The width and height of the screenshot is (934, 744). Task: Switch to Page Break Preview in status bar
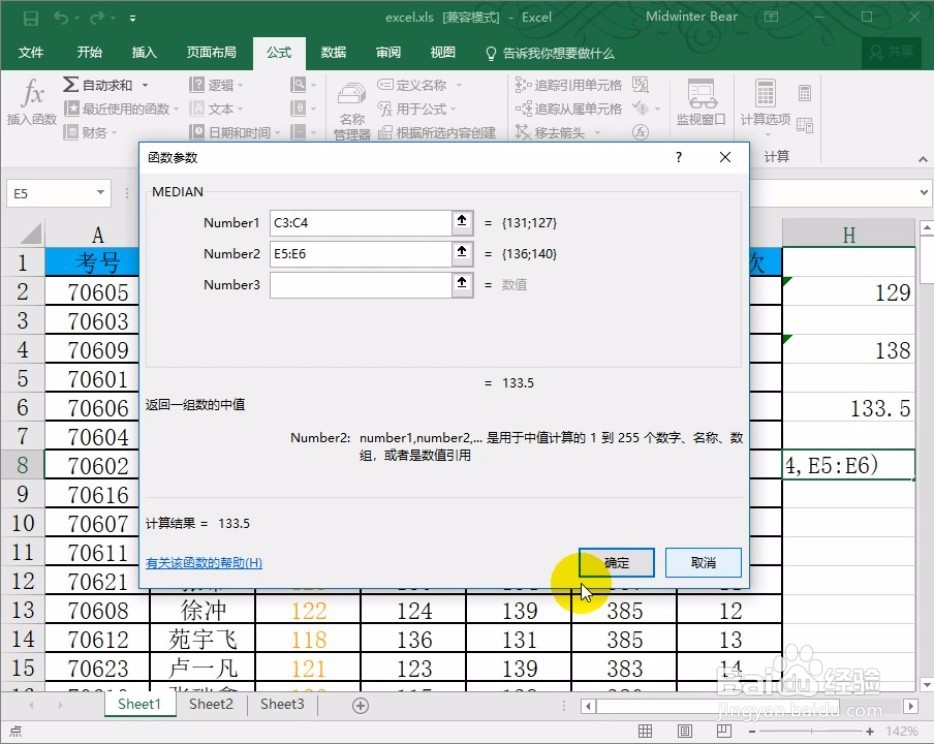(x=724, y=731)
